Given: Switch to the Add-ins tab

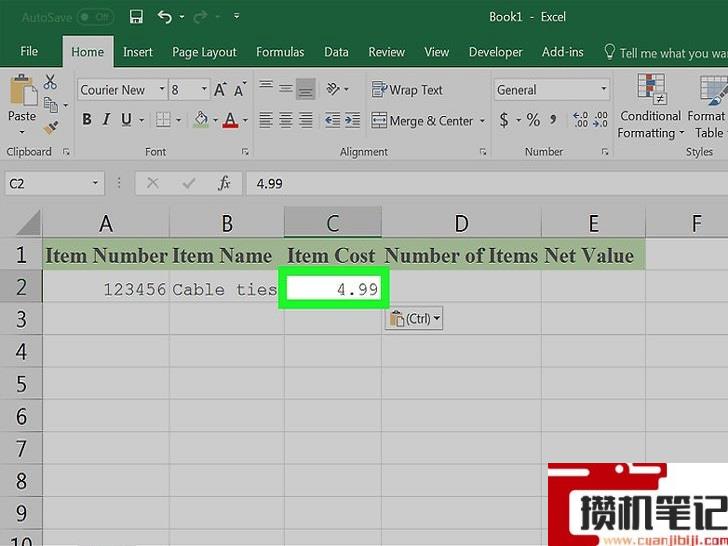Looking at the screenshot, I should click(x=562, y=52).
